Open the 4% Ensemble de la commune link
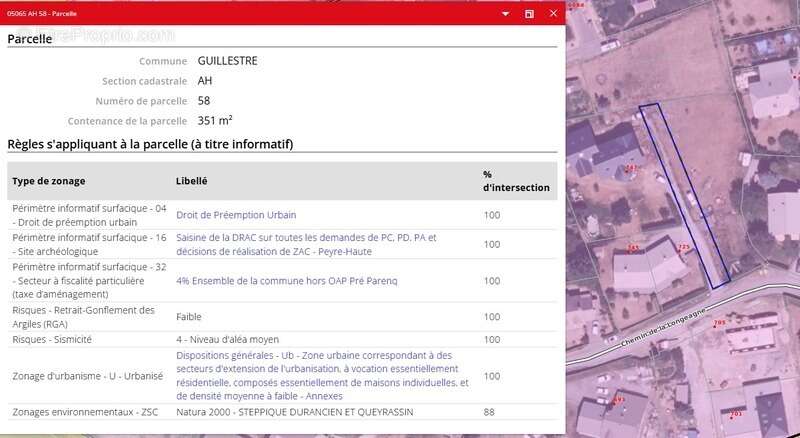Image resolution: width=800 pixels, height=438 pixels. tap(286, 281)
